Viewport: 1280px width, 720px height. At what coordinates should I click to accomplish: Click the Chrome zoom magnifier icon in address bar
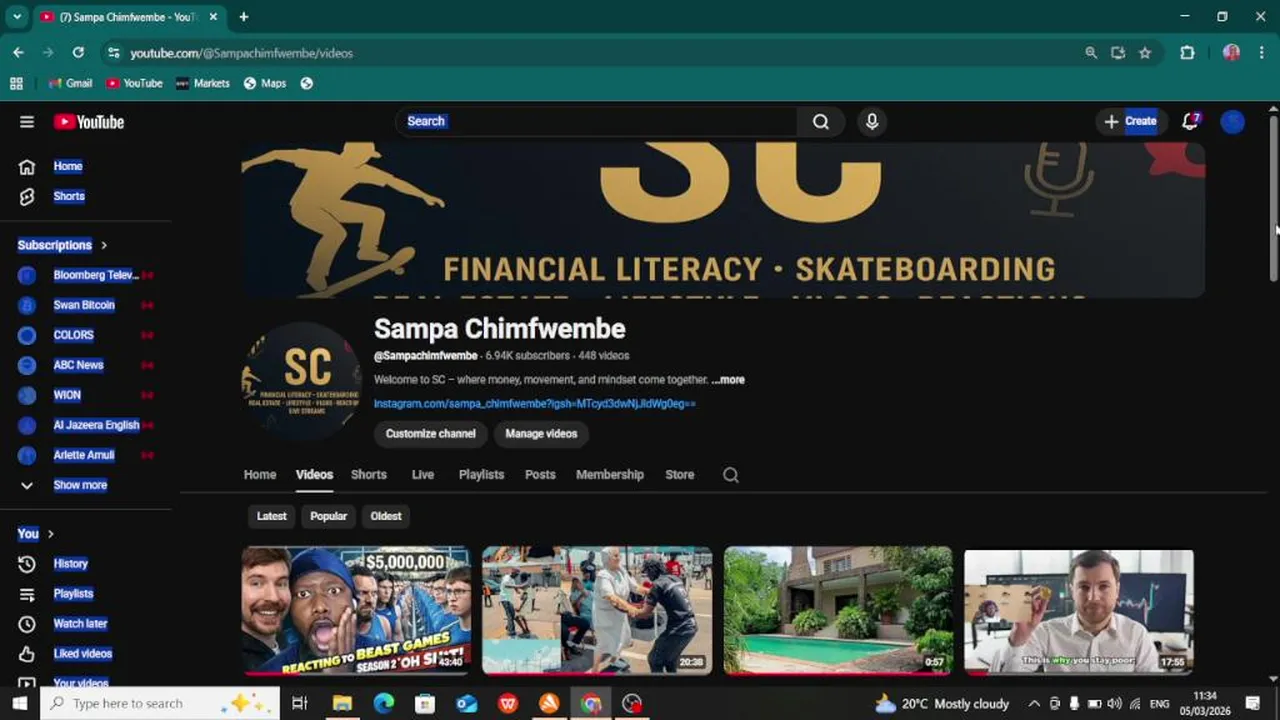(1091, 53)
